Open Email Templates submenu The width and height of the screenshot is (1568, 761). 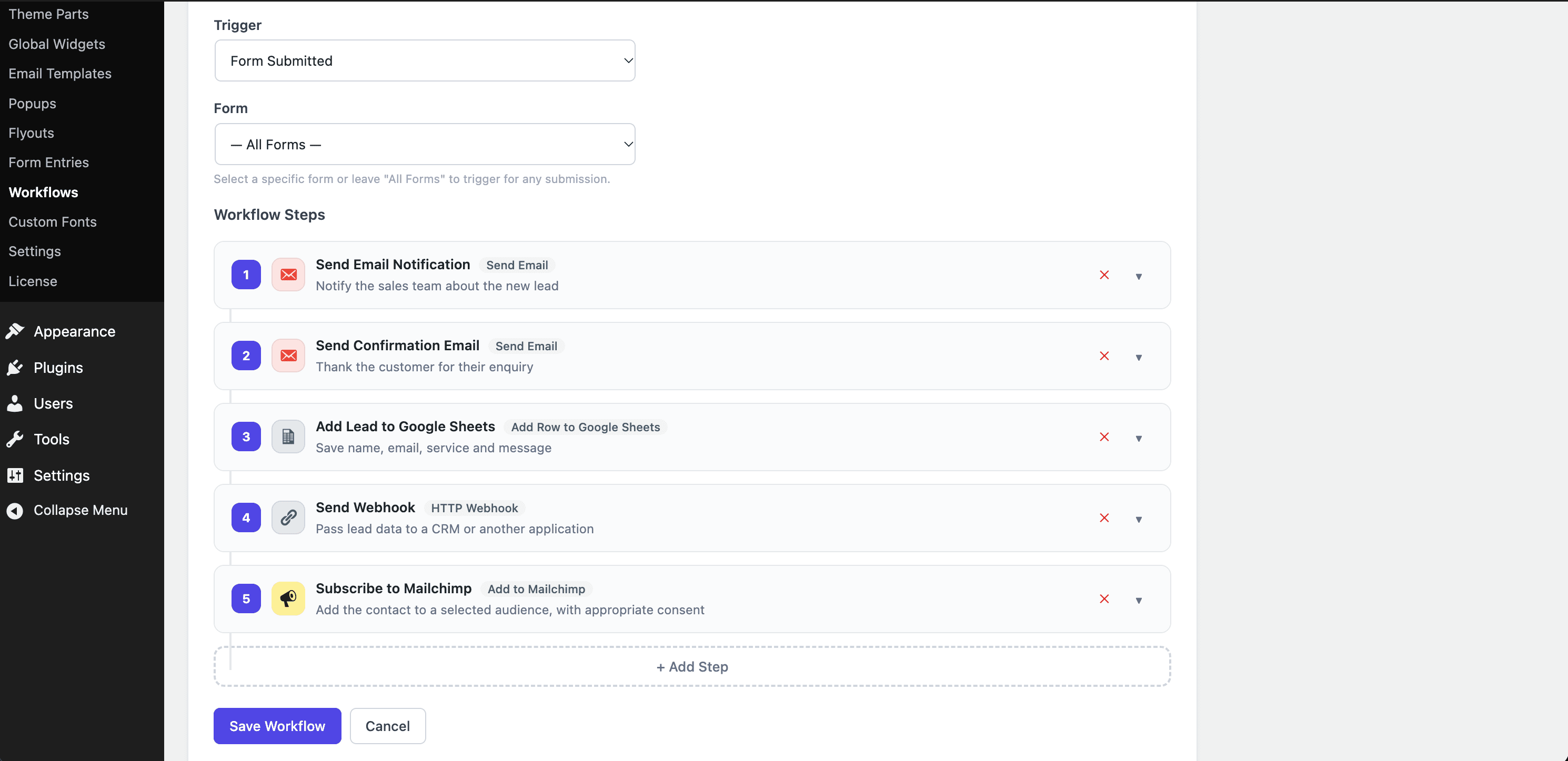point(59,74)
